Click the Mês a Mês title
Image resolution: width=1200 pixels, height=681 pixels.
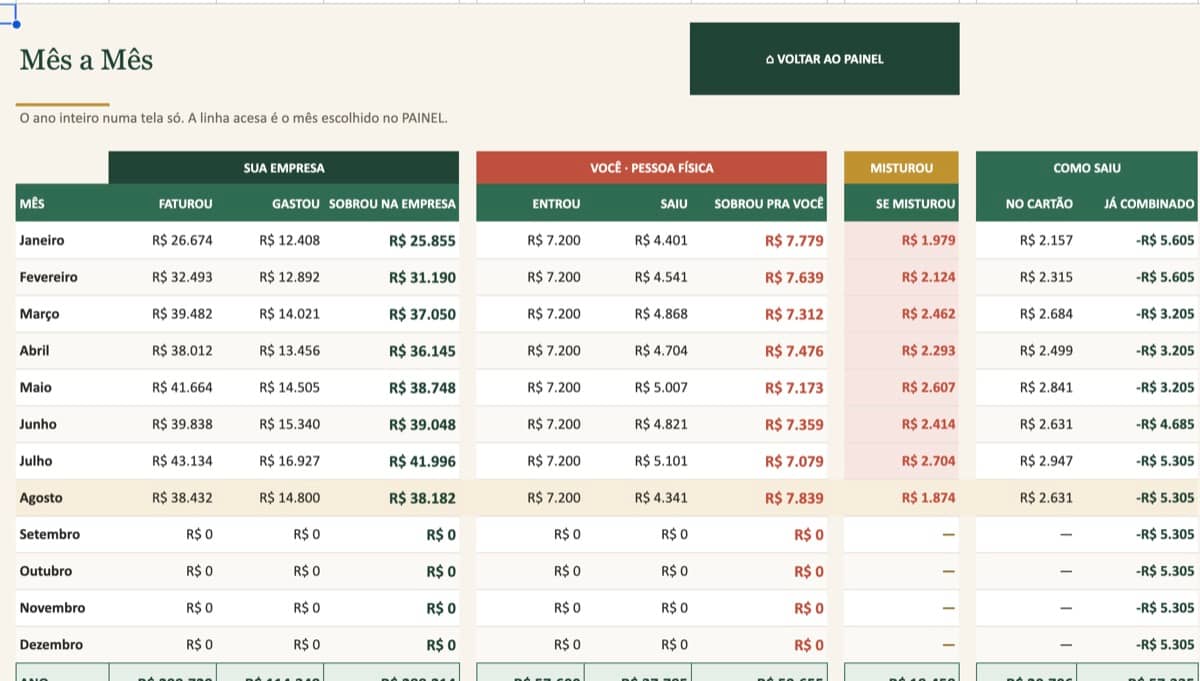86,60
